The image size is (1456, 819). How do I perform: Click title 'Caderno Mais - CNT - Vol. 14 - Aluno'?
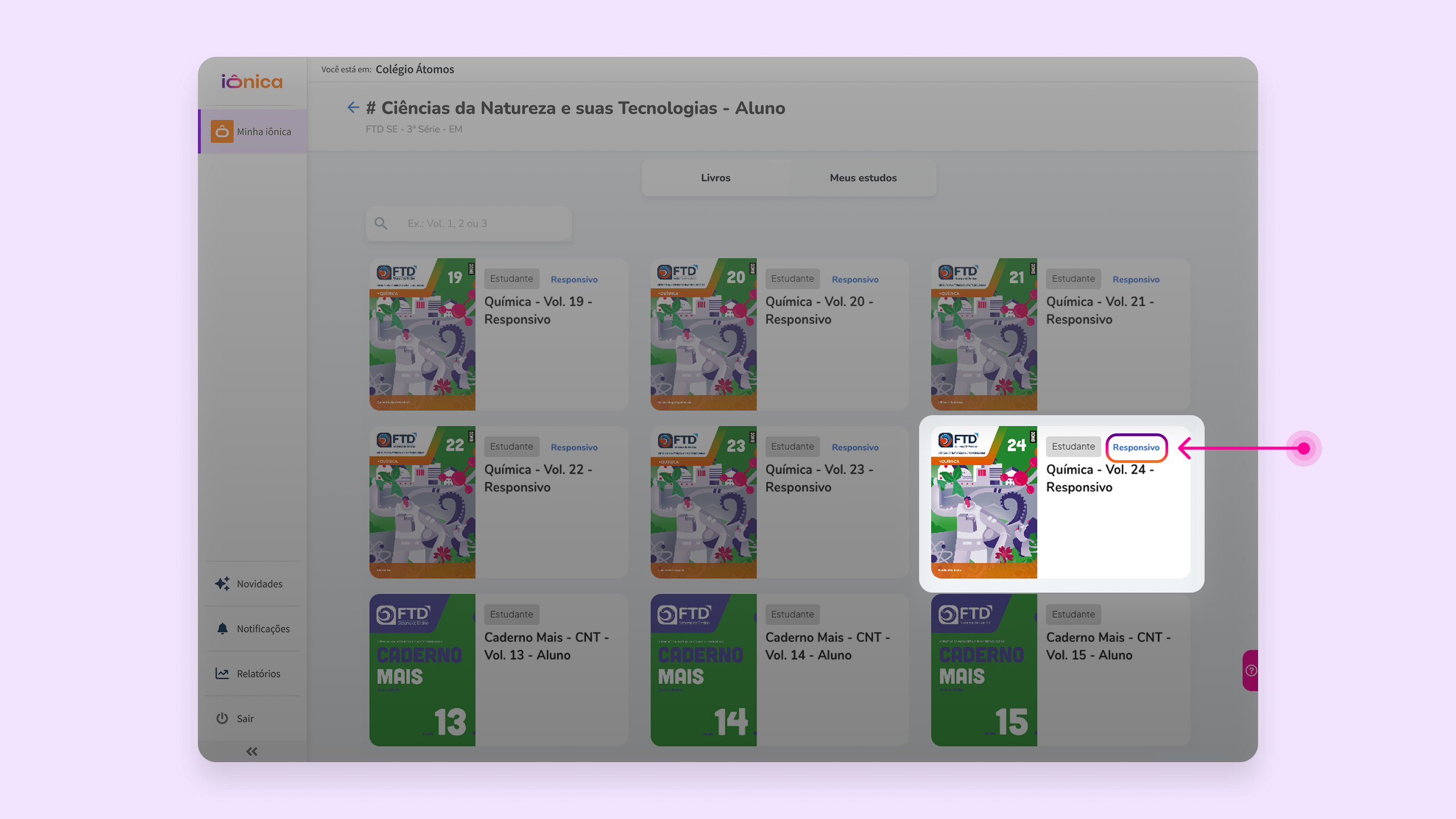pyautogui.click(x=828, y=646)
